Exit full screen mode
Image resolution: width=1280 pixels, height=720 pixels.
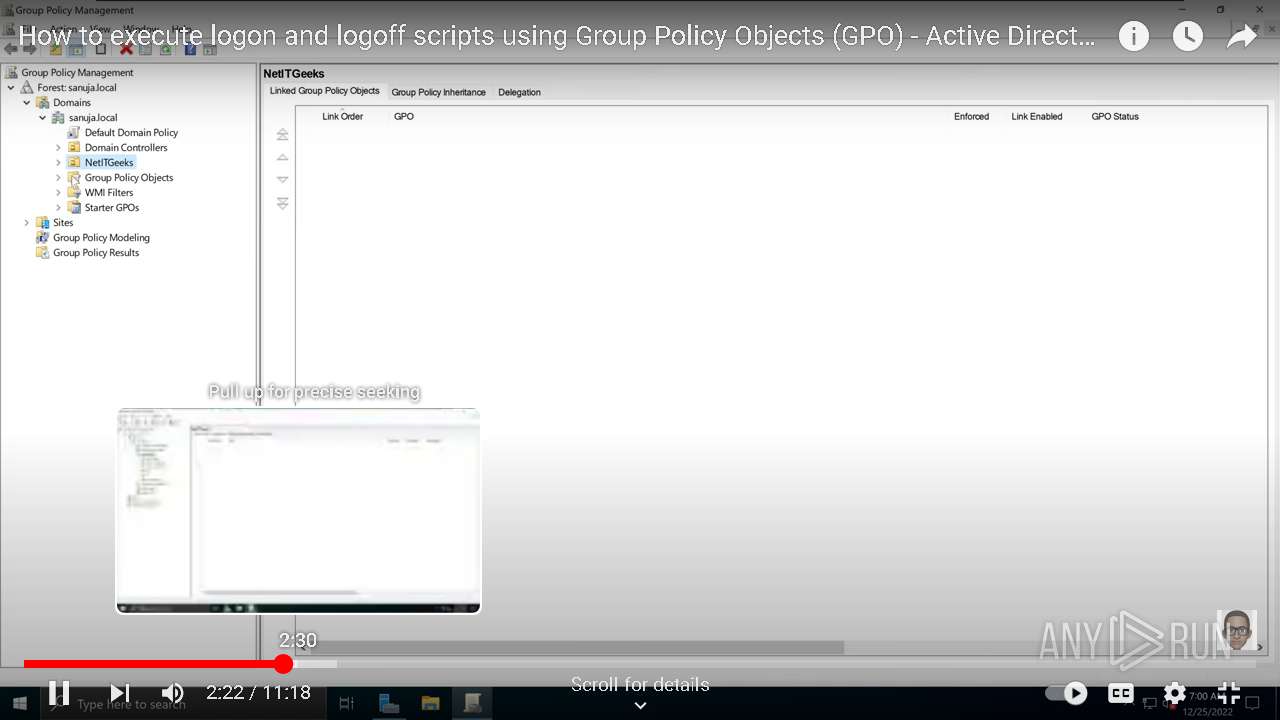1229,693
